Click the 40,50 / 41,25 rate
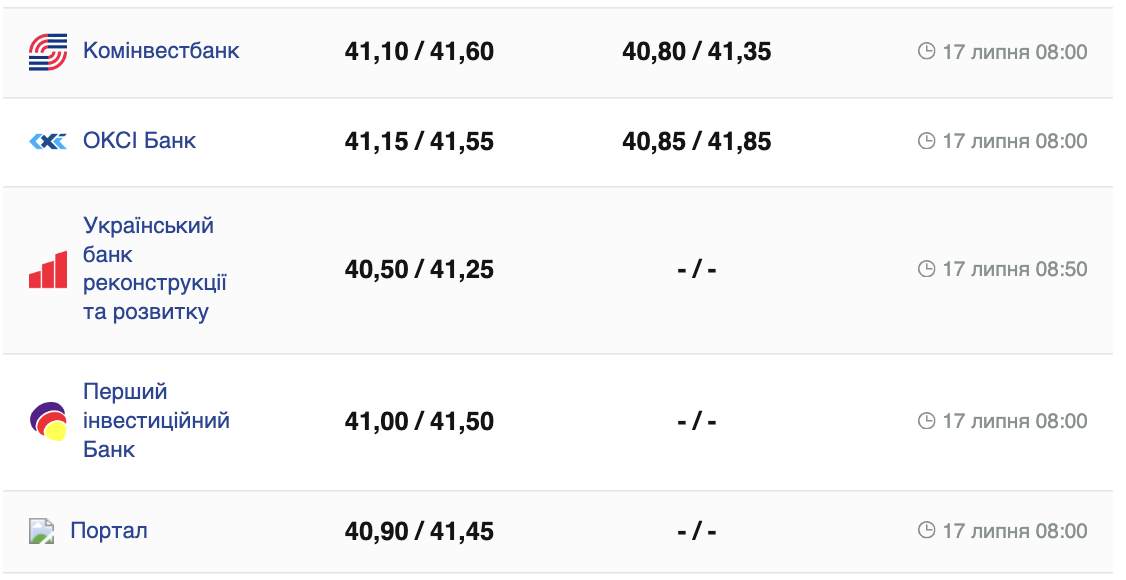The height and width of the screenshot is (580, 1126). tap(419, 269)
